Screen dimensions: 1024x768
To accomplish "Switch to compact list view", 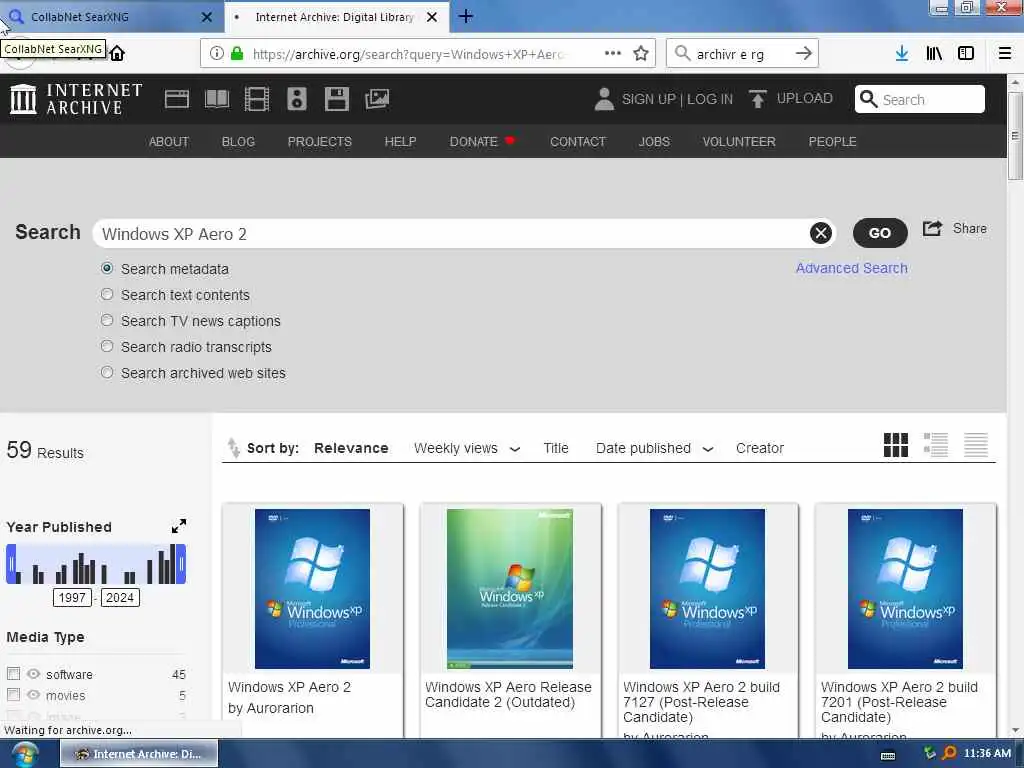I will point(976,445).
